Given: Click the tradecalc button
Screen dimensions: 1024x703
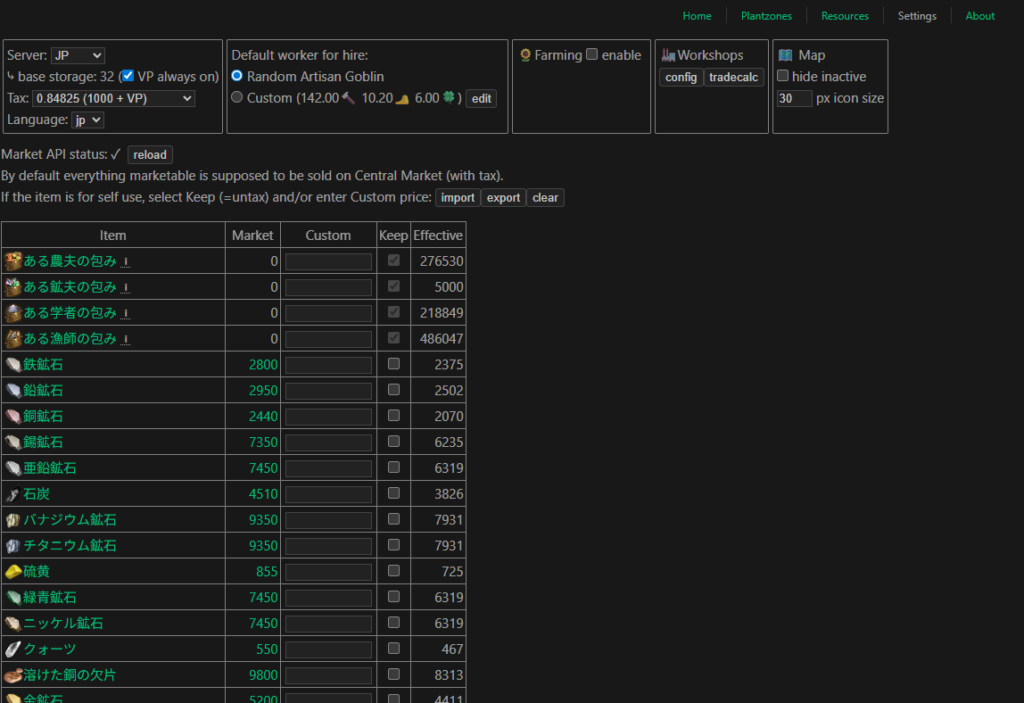Looking at the screenshot, I should pos(734,78).
